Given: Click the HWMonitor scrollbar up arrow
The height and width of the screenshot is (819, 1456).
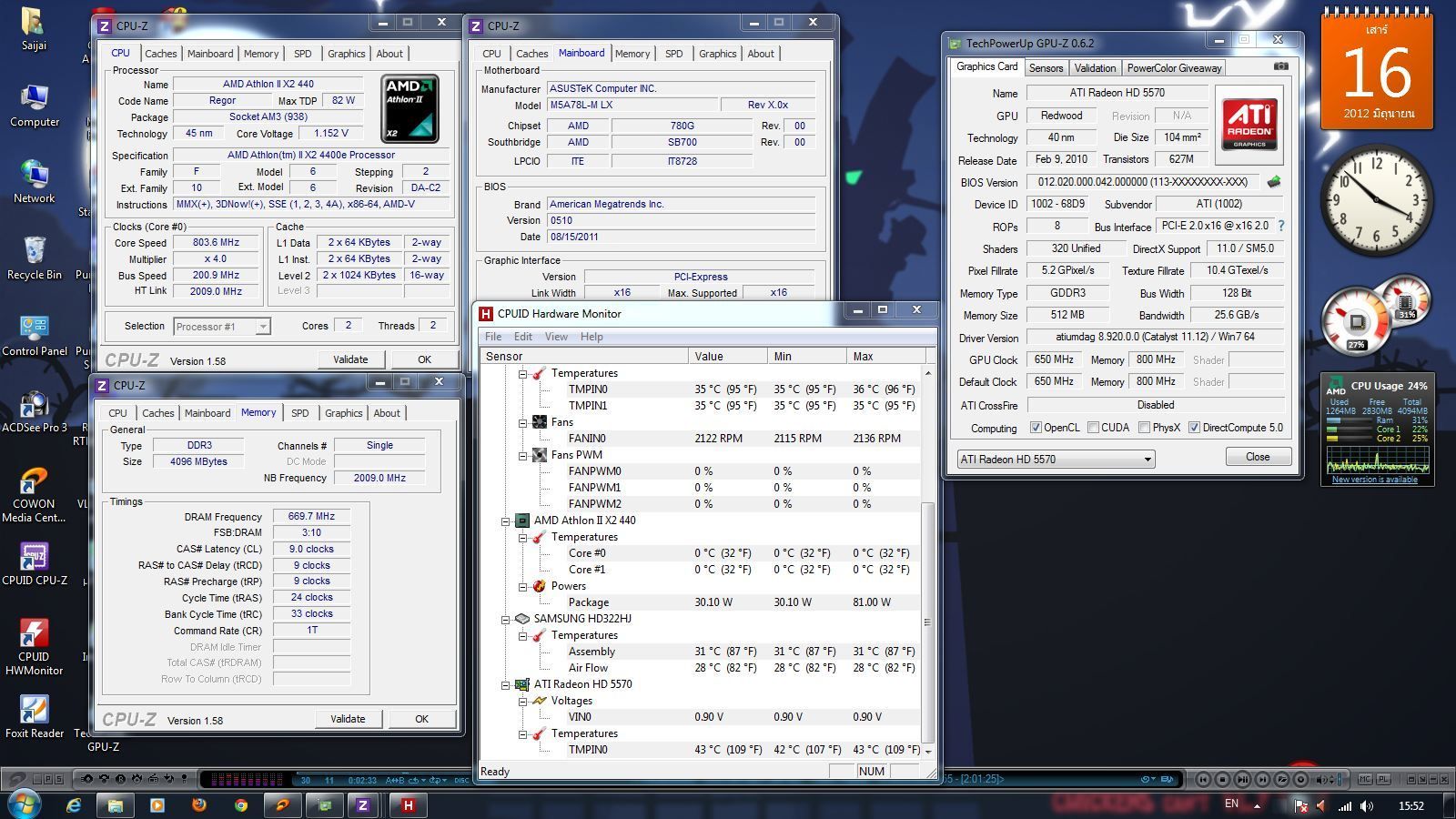Looking at the screenshot, I should (x=927, y=373).
